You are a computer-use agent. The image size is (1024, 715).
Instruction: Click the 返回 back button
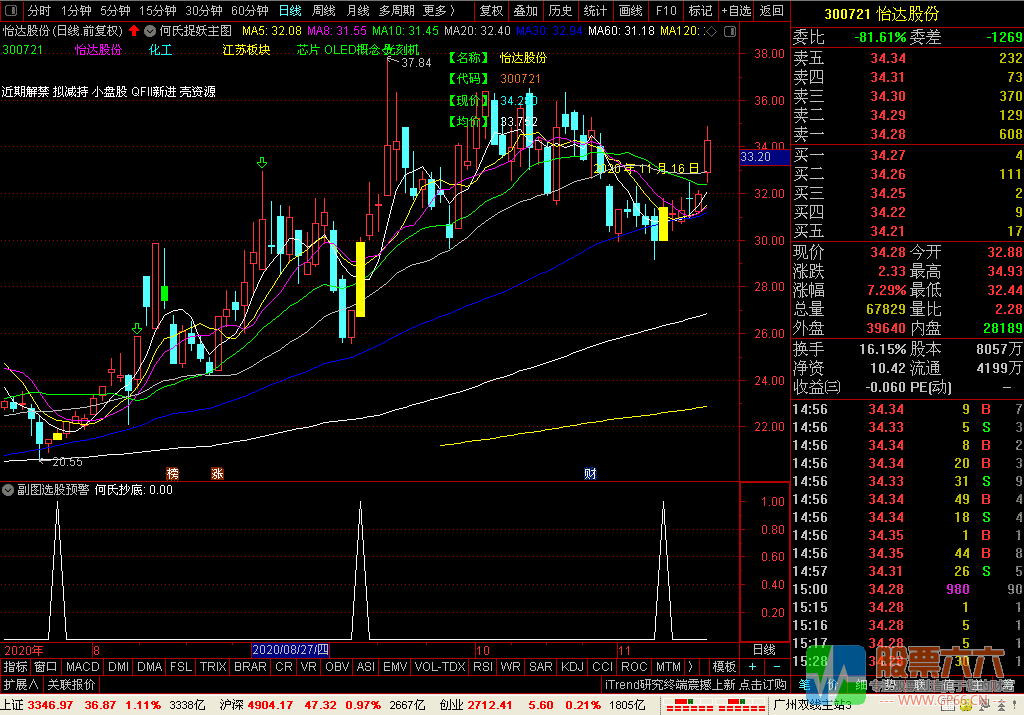point(772,11)
